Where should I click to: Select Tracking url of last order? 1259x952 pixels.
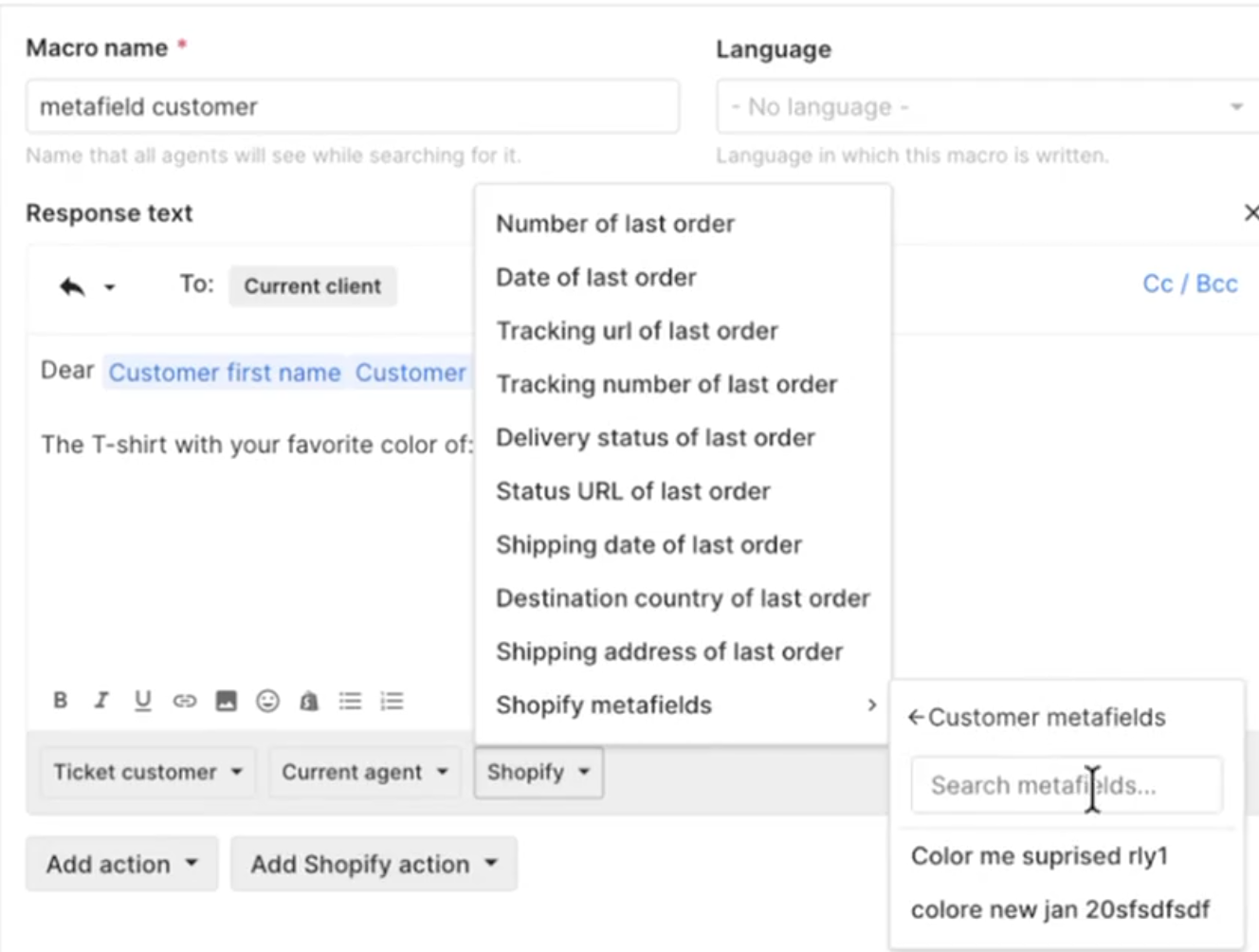(636, 331)
